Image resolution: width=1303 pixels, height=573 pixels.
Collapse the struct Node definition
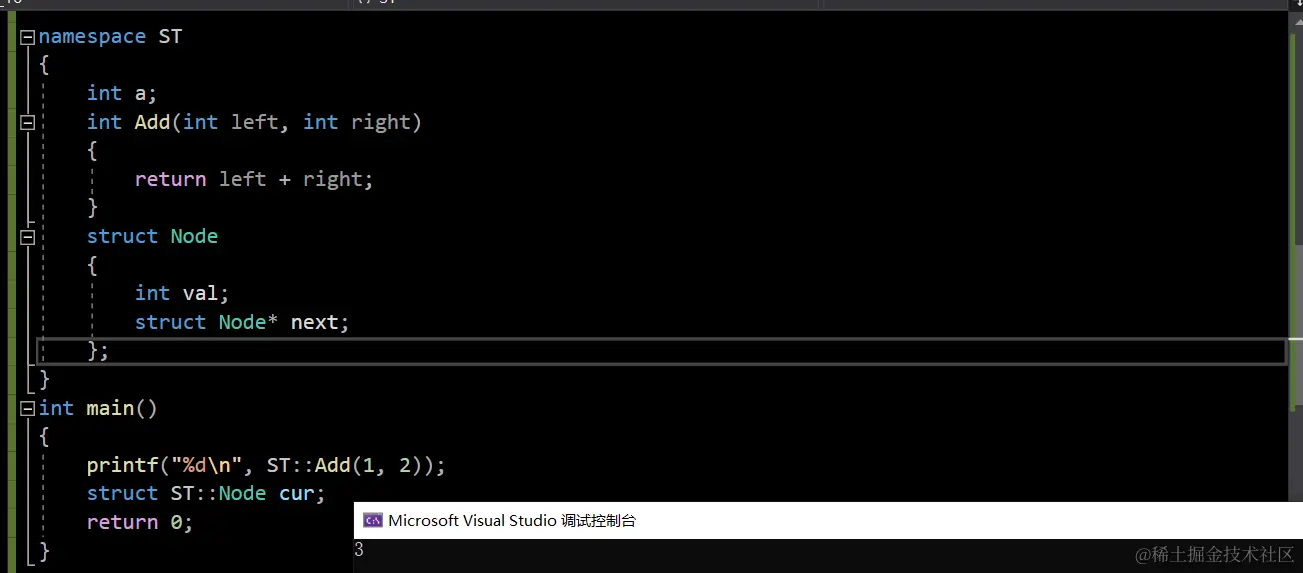coord(27,237)
